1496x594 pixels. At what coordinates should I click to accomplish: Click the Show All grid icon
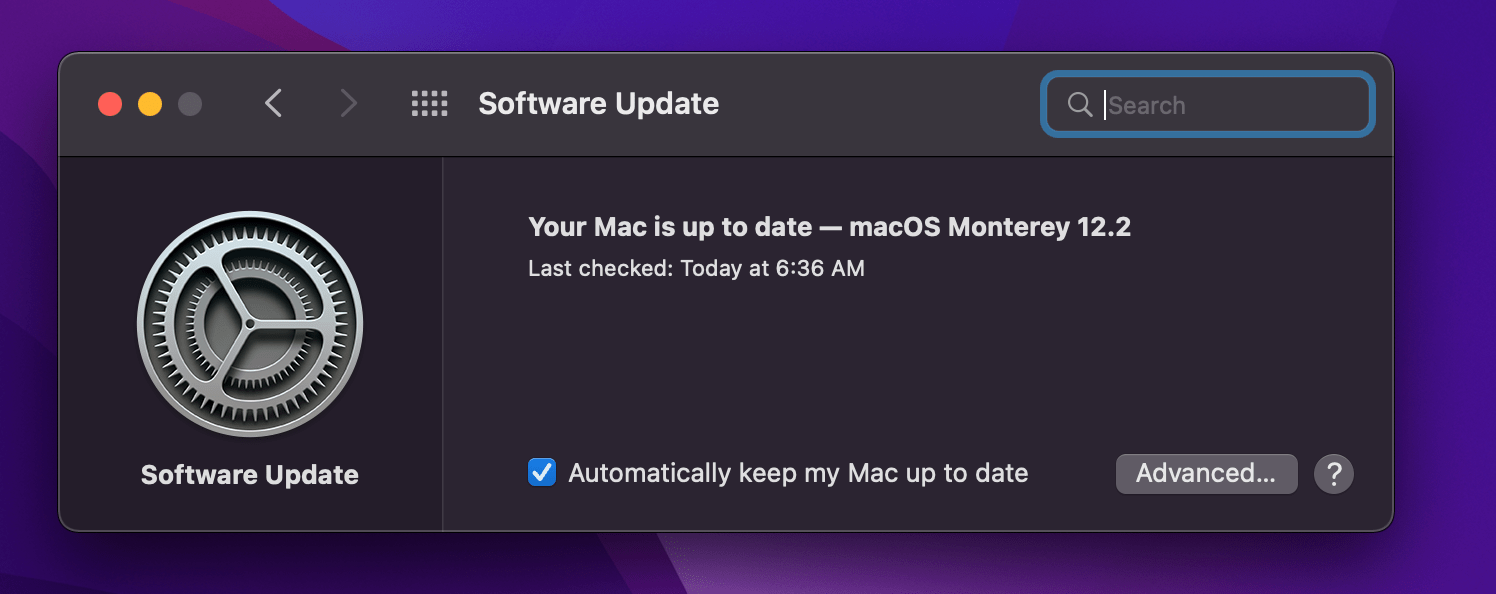pyautogui.click(x=430, y=103)
